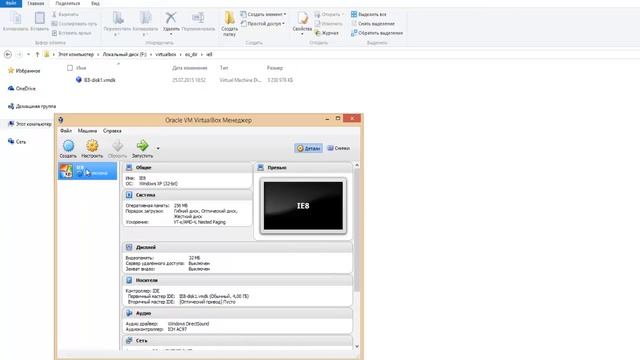The height and width of the screenshot is (360, 640).
Task: Open the Носители section title link
Action: [147, 280]
